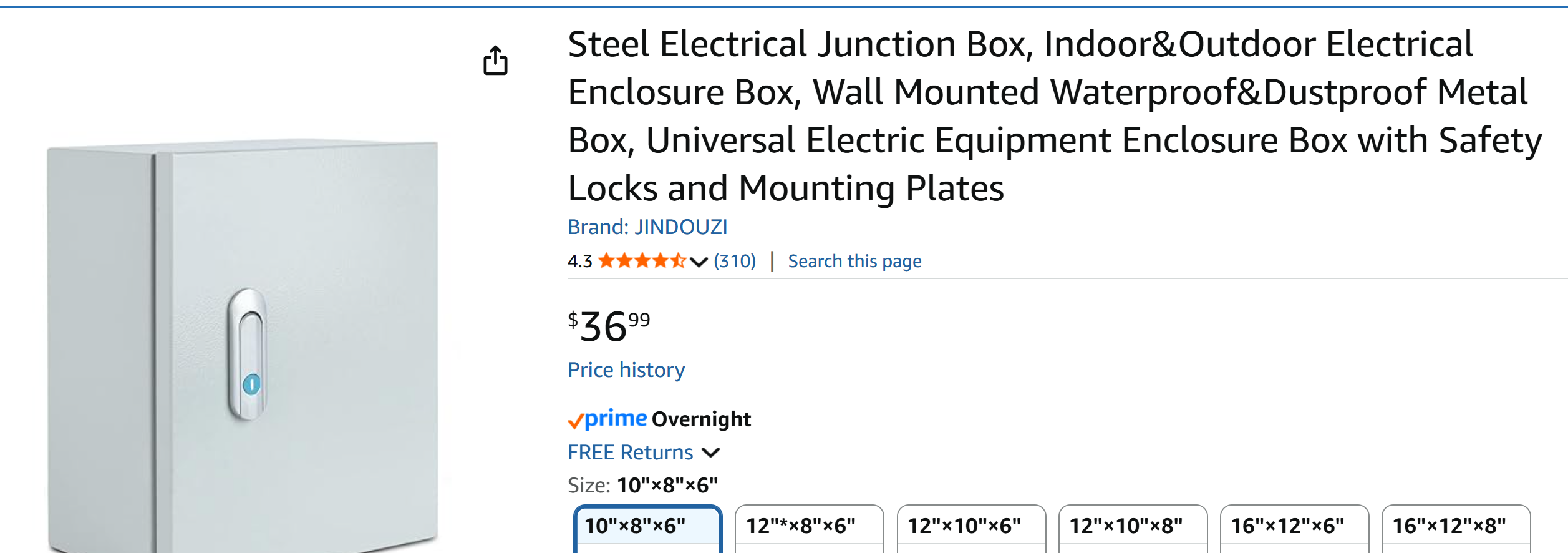View the (310) customer ratings

[735, 261]
